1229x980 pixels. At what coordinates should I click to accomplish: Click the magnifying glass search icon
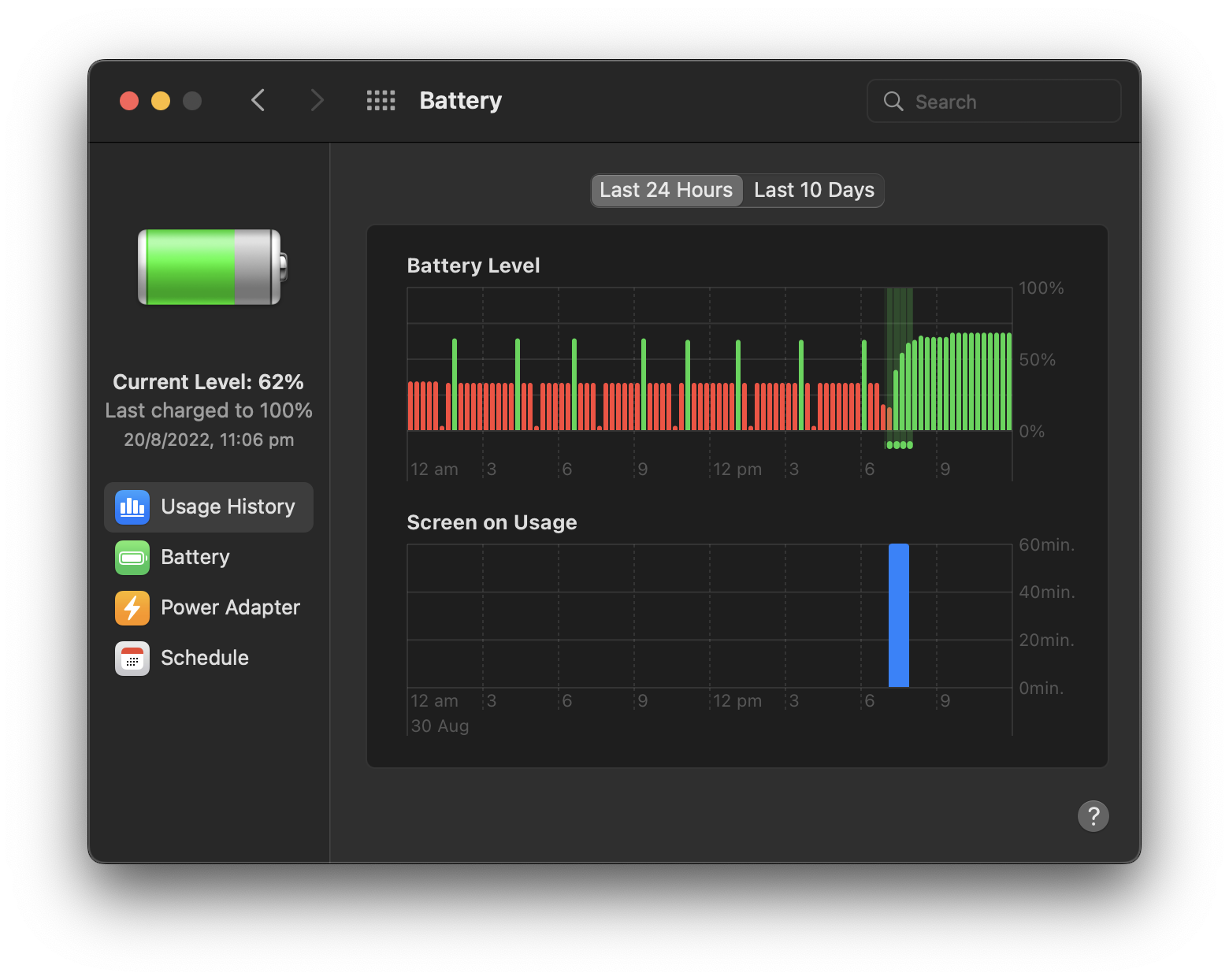click(893, 102)
